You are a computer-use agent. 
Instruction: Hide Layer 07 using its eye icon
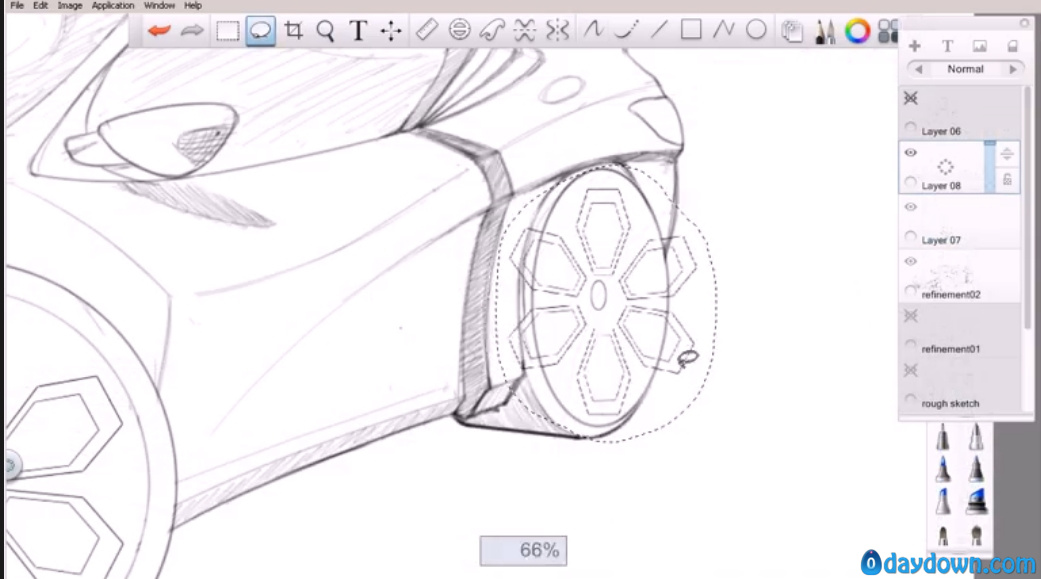click(911, 207)
